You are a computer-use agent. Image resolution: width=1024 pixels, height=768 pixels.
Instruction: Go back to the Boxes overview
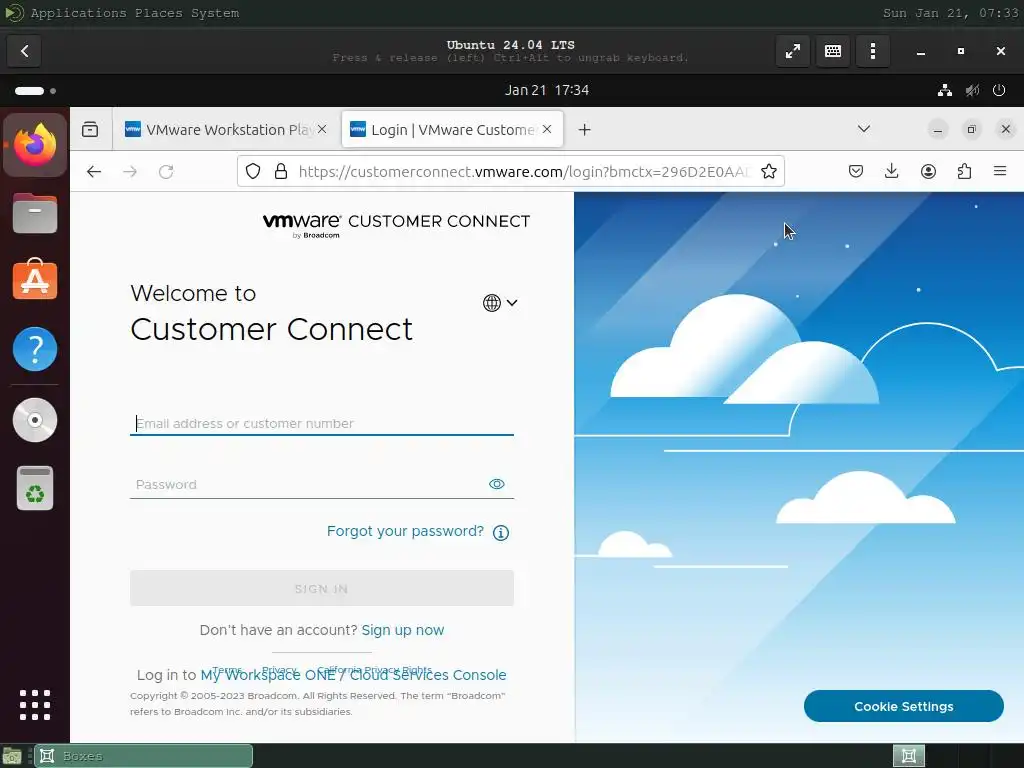[x=24, y=51]
